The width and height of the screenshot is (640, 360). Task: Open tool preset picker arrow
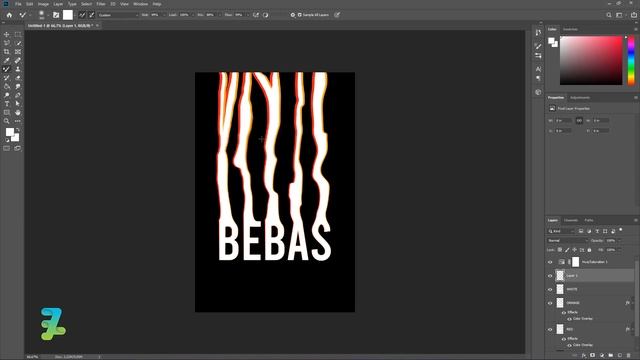point(29,16)
